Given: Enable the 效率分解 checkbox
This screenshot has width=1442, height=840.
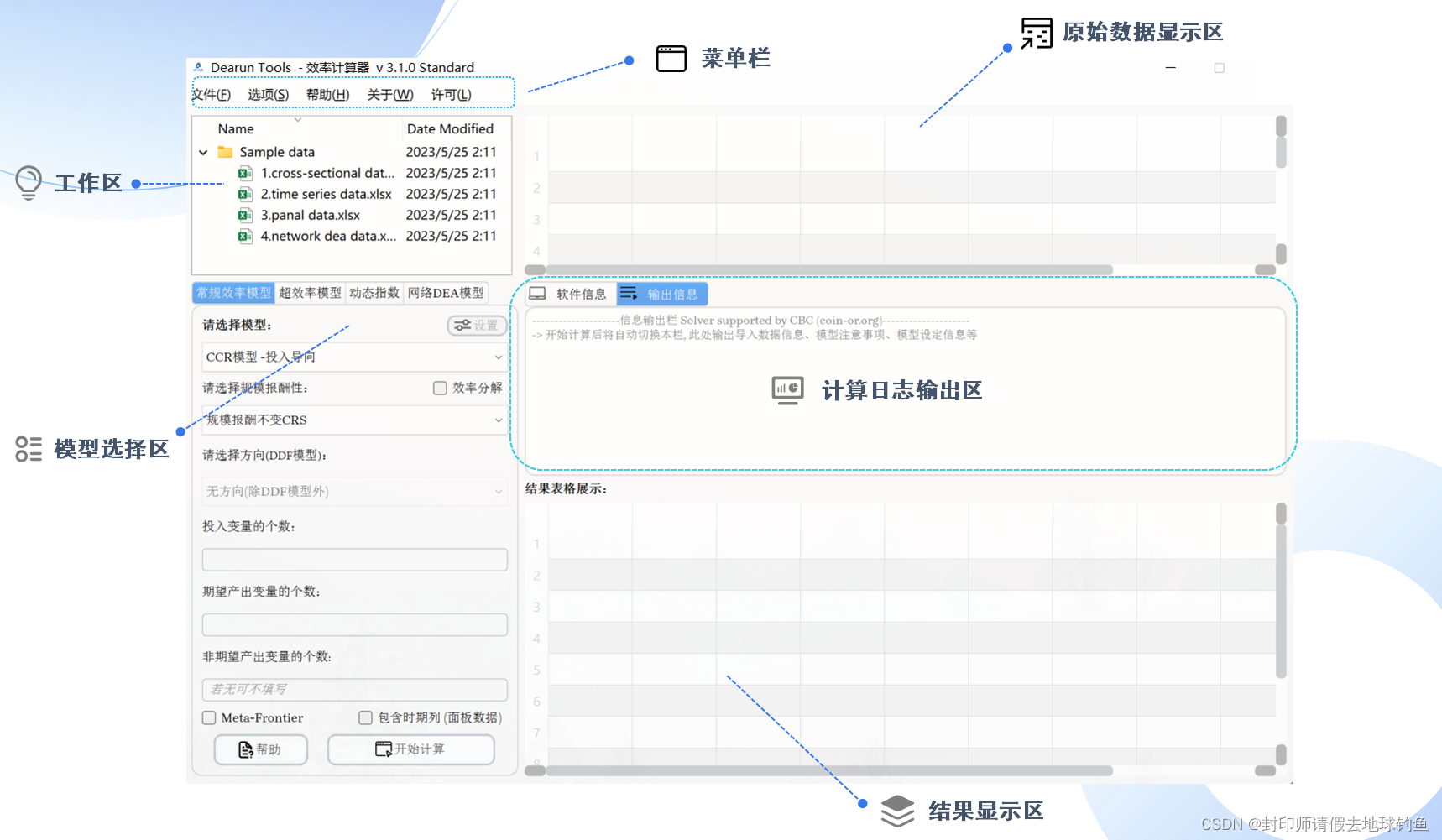Looking at the screenshot, I should [440, 388].
